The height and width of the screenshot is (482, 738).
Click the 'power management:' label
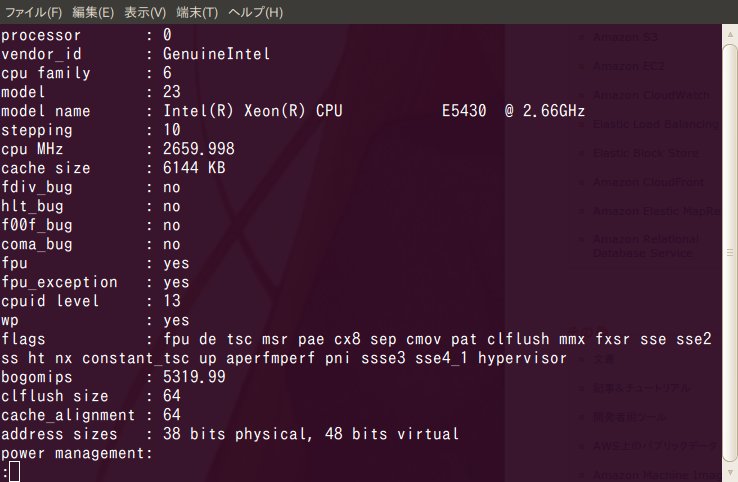click(x=77, y=453)
